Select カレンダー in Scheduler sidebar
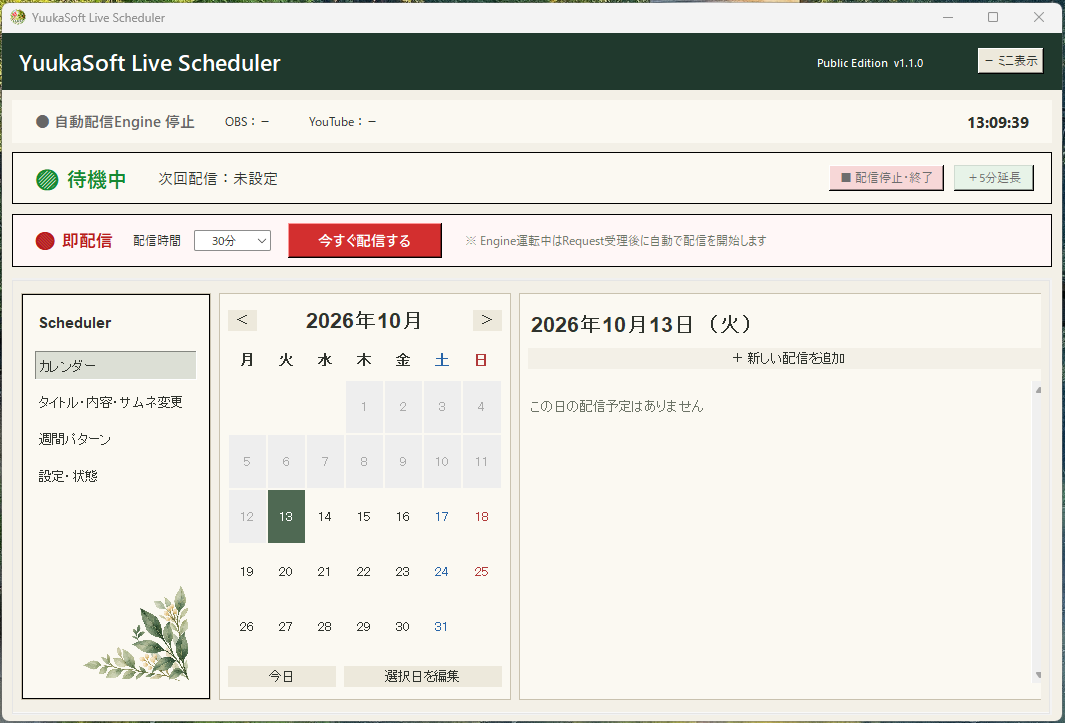Image resolution: width=1065 pixels, height=723 pixels. click(115, 366)
